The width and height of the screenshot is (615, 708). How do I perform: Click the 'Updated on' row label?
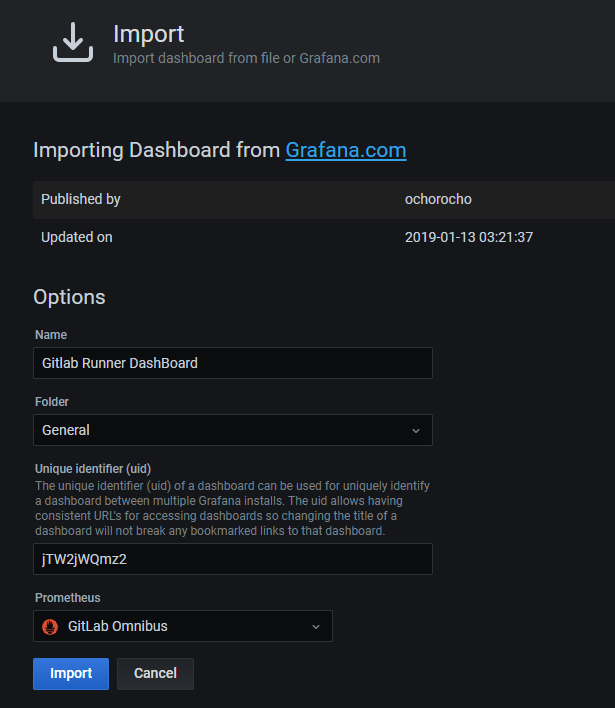pos(77,237)
